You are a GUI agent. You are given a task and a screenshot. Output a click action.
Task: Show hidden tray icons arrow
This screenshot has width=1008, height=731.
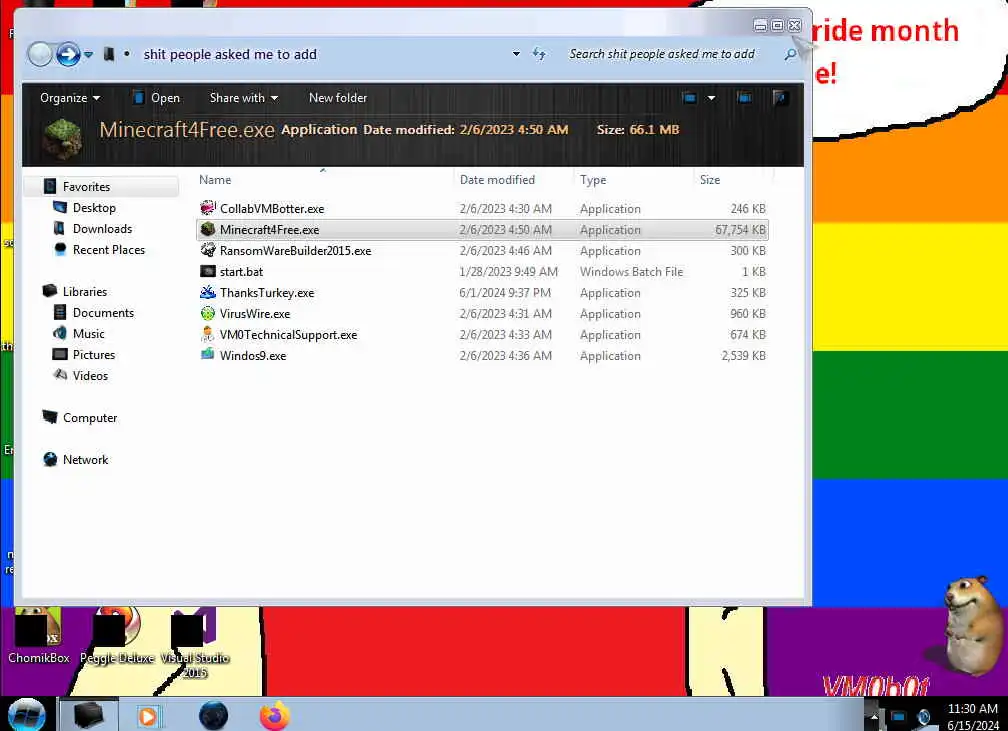(873, 716)
